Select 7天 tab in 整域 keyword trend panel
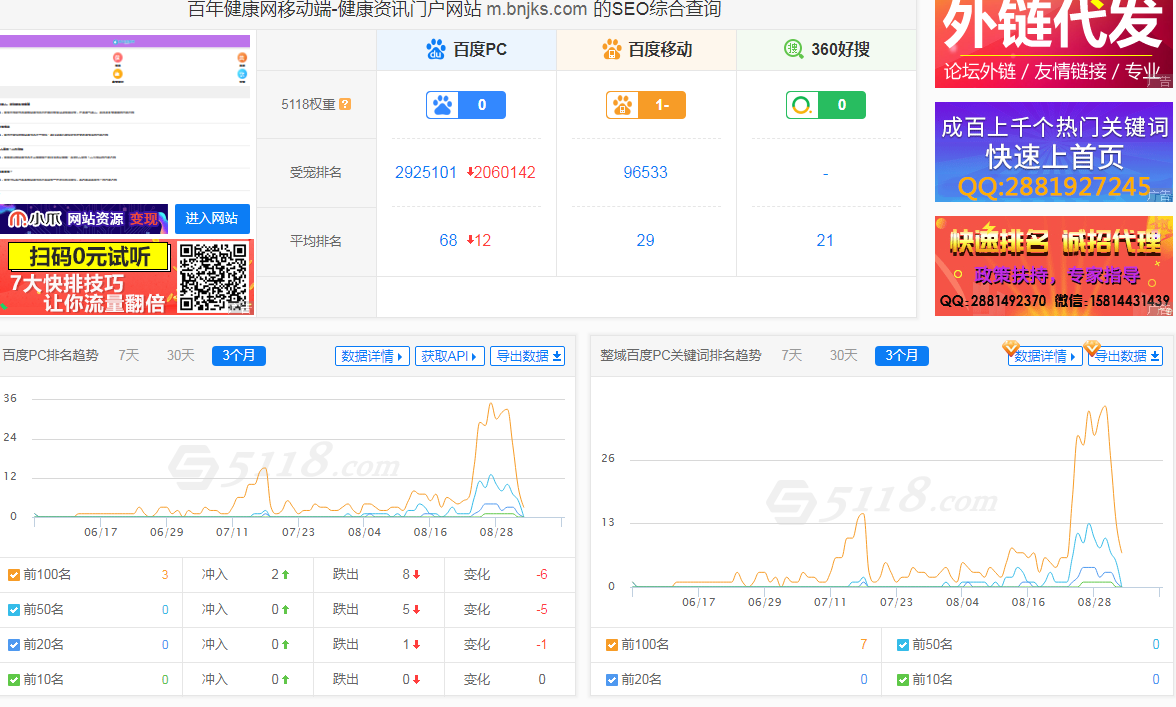Image resolution: width=1176 pixels, height=707 pixels. tap(792, 355)
